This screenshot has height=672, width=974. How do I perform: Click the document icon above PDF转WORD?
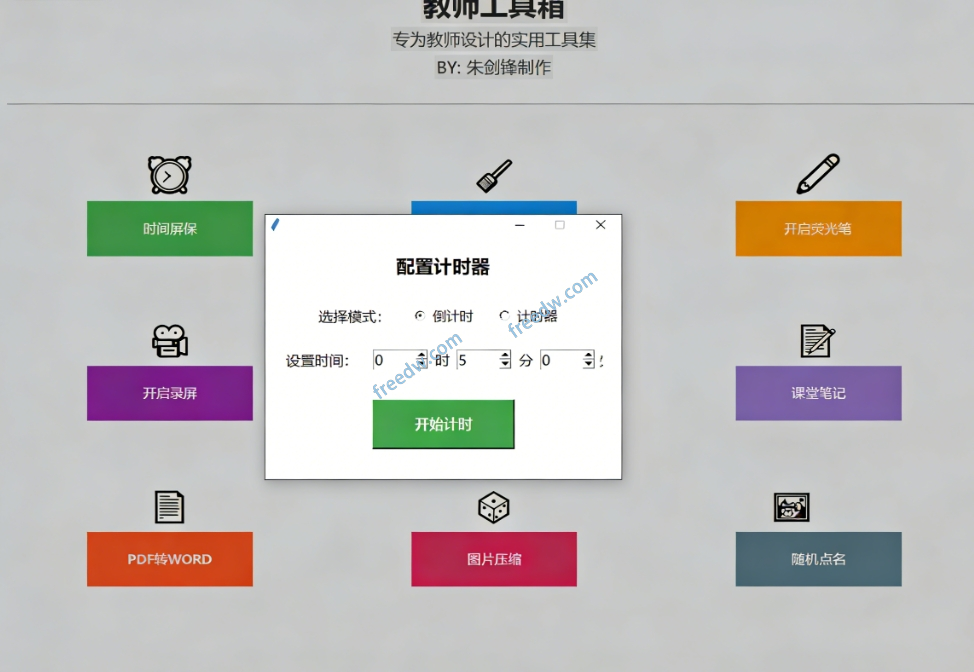coord(169,506)
